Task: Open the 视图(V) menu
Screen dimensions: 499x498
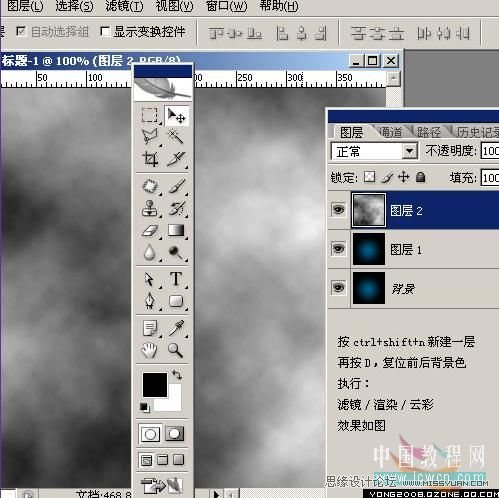Action: pos(175,6)
